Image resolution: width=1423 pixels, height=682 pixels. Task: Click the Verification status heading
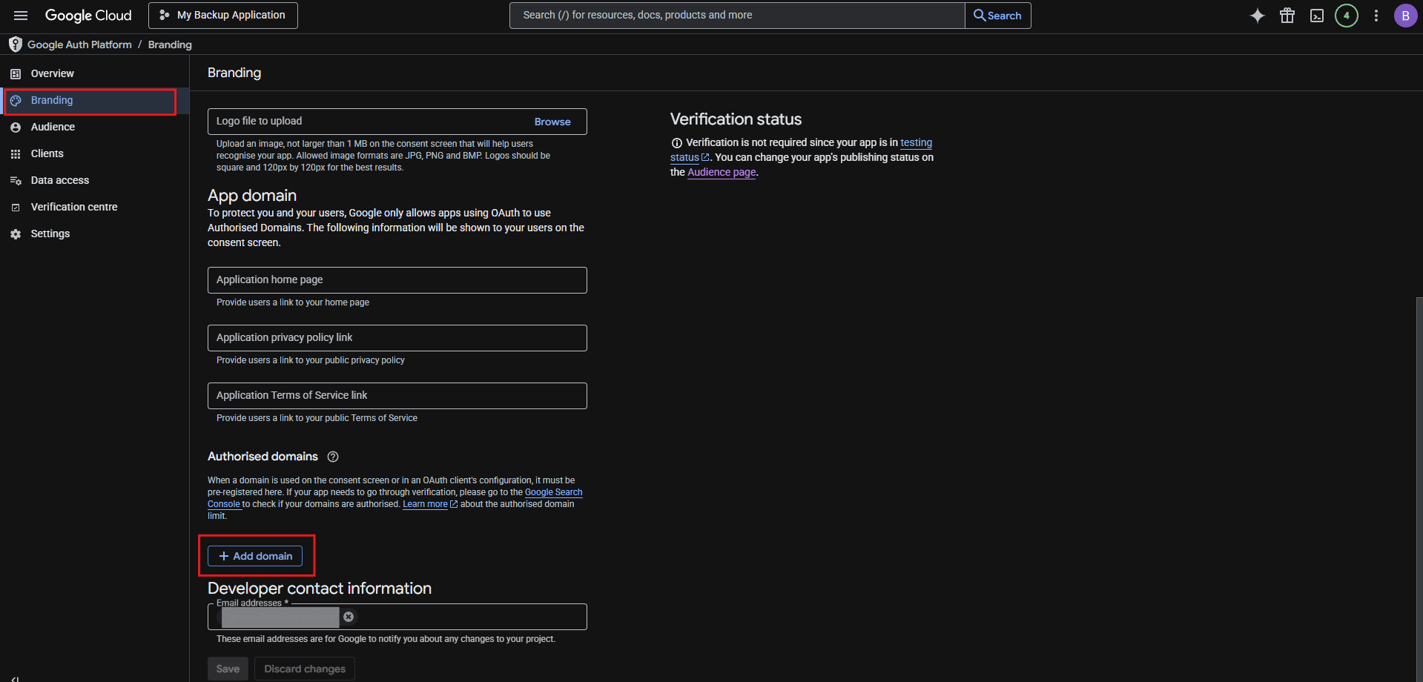(x=736, y=119)
